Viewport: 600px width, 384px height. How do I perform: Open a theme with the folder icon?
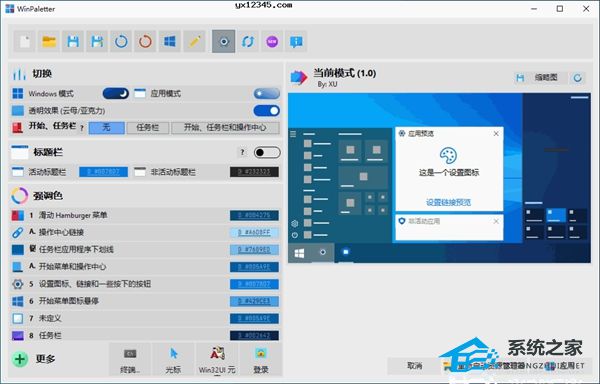pos(49,41)
